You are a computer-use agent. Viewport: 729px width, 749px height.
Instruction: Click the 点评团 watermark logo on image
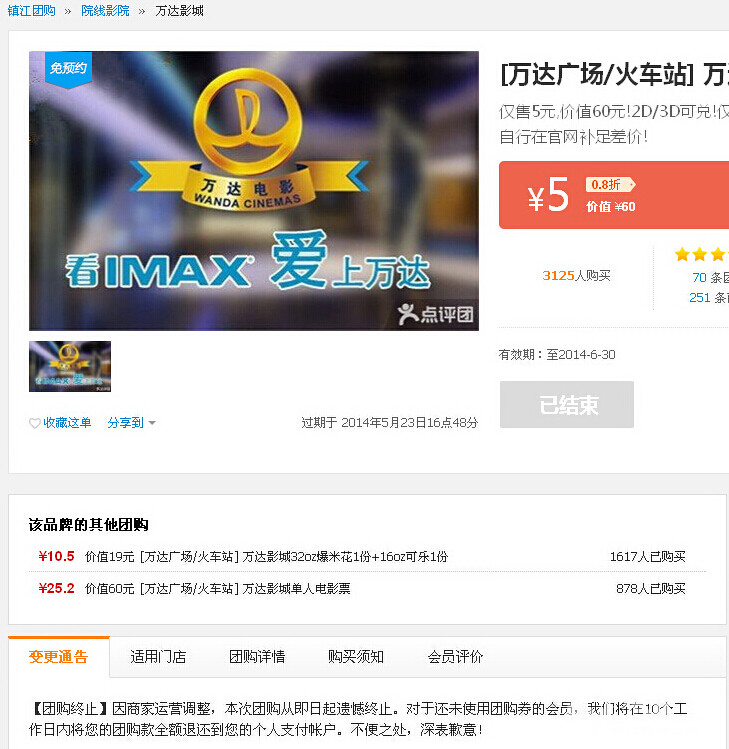[435, 314]
